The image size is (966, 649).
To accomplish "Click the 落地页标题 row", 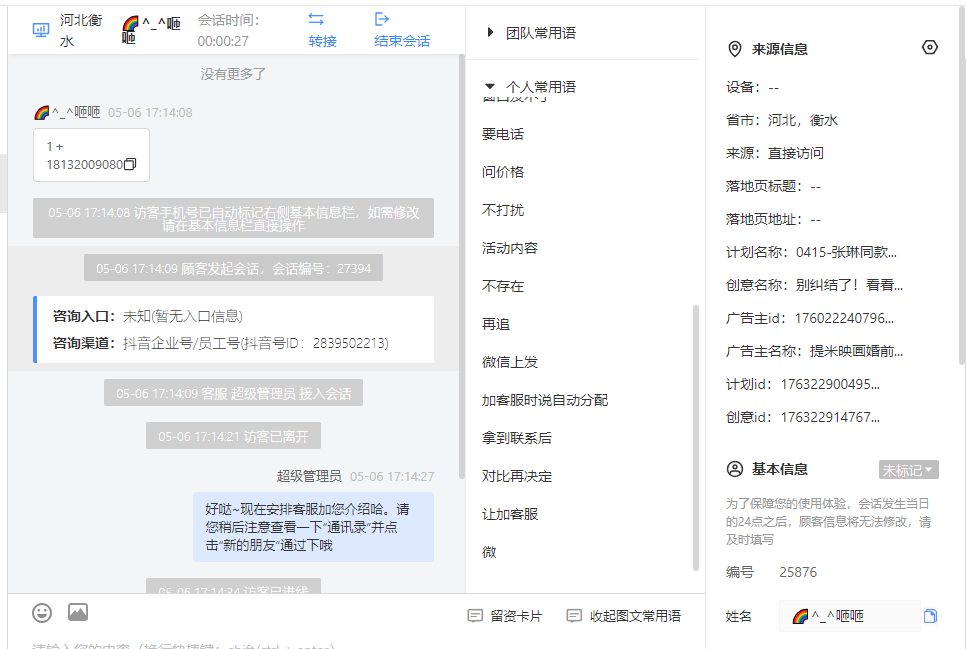I will click(773, 186).
